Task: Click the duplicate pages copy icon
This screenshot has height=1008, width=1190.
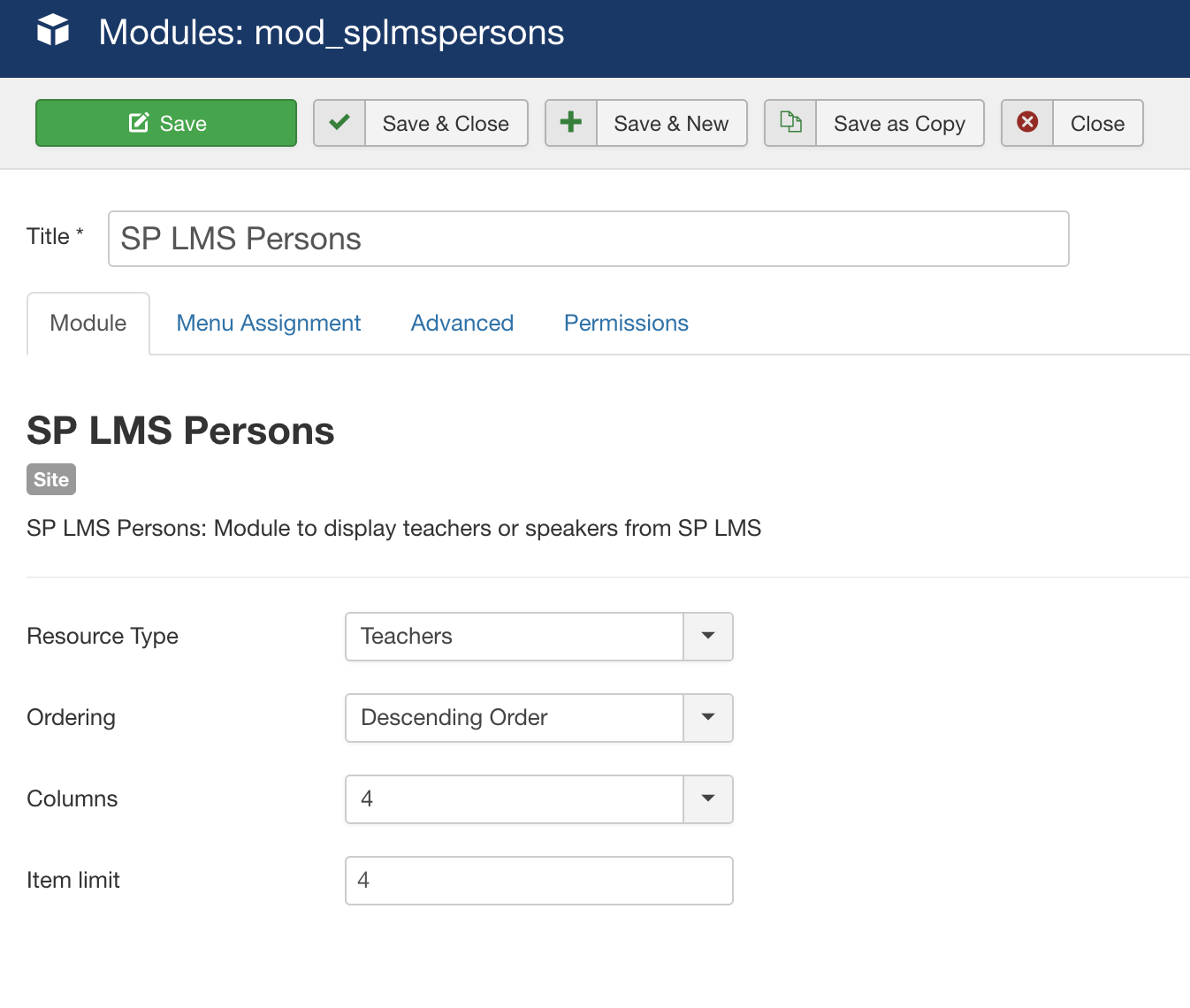Action: coord(790,123)
